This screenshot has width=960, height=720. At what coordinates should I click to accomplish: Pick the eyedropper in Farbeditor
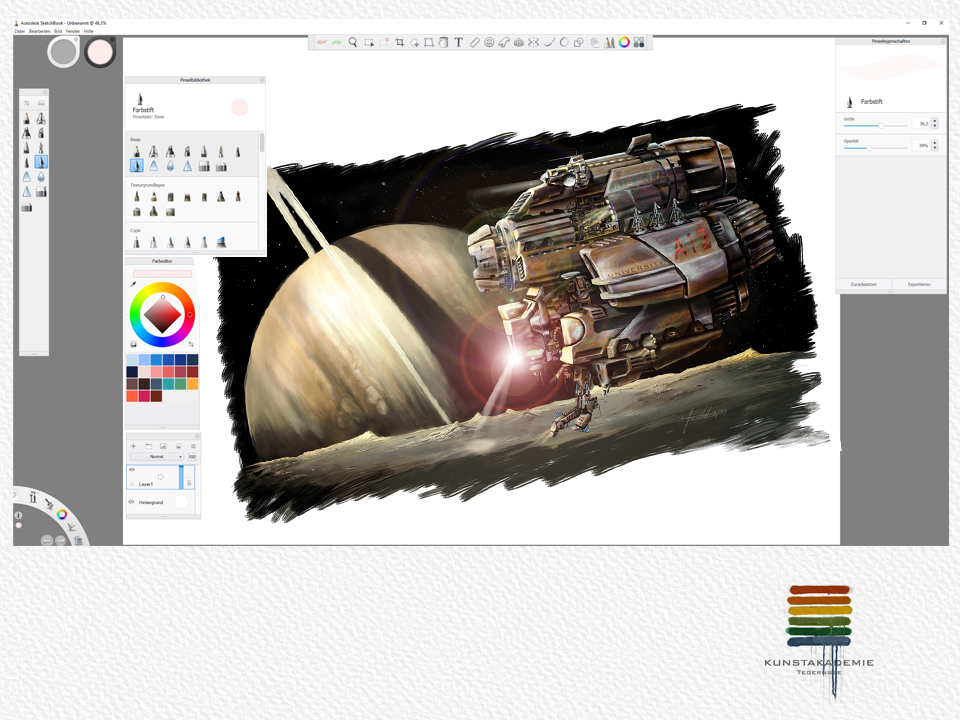133,284
